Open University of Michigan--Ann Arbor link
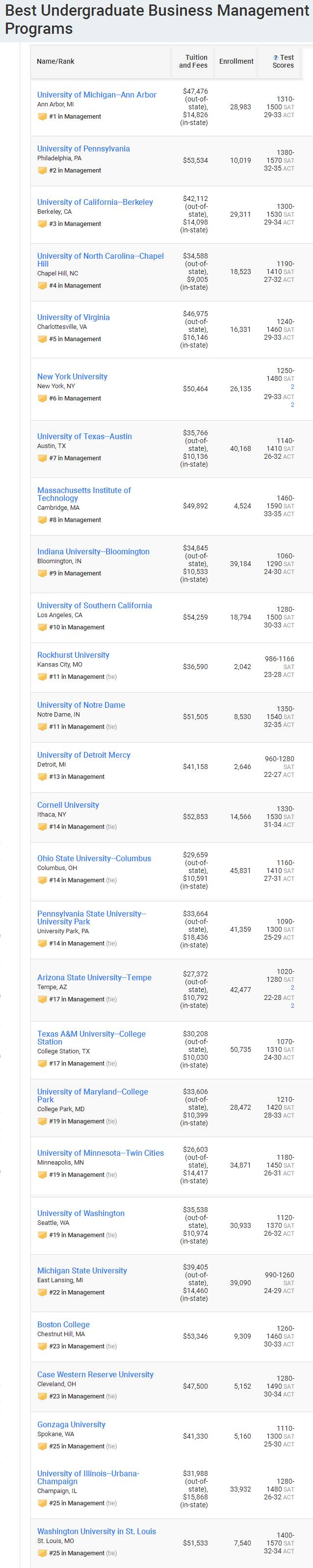Image resolution: width=313 pixels, height=1568 pixels. (x=97, y=95)
